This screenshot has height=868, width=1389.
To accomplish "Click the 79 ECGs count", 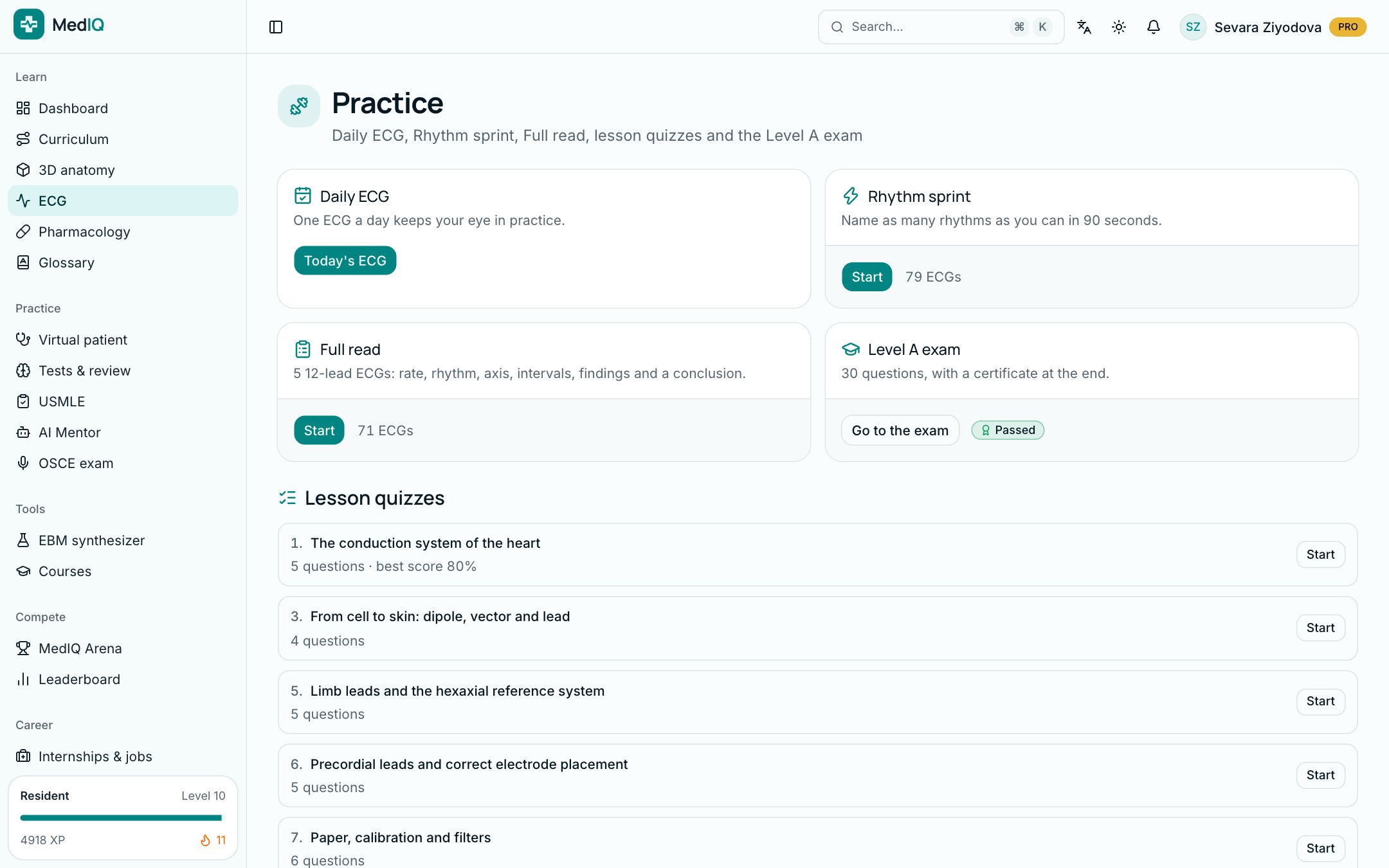I will point(933,276).
